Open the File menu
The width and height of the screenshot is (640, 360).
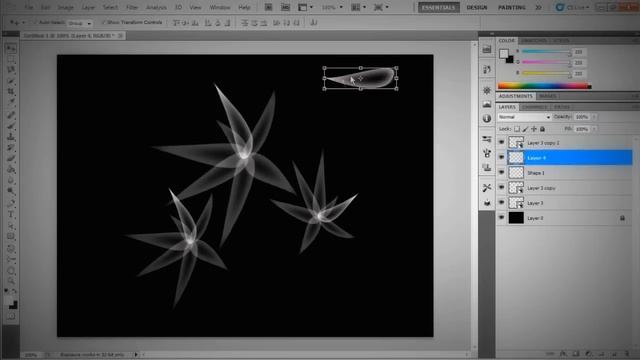(x=29, y=7)
